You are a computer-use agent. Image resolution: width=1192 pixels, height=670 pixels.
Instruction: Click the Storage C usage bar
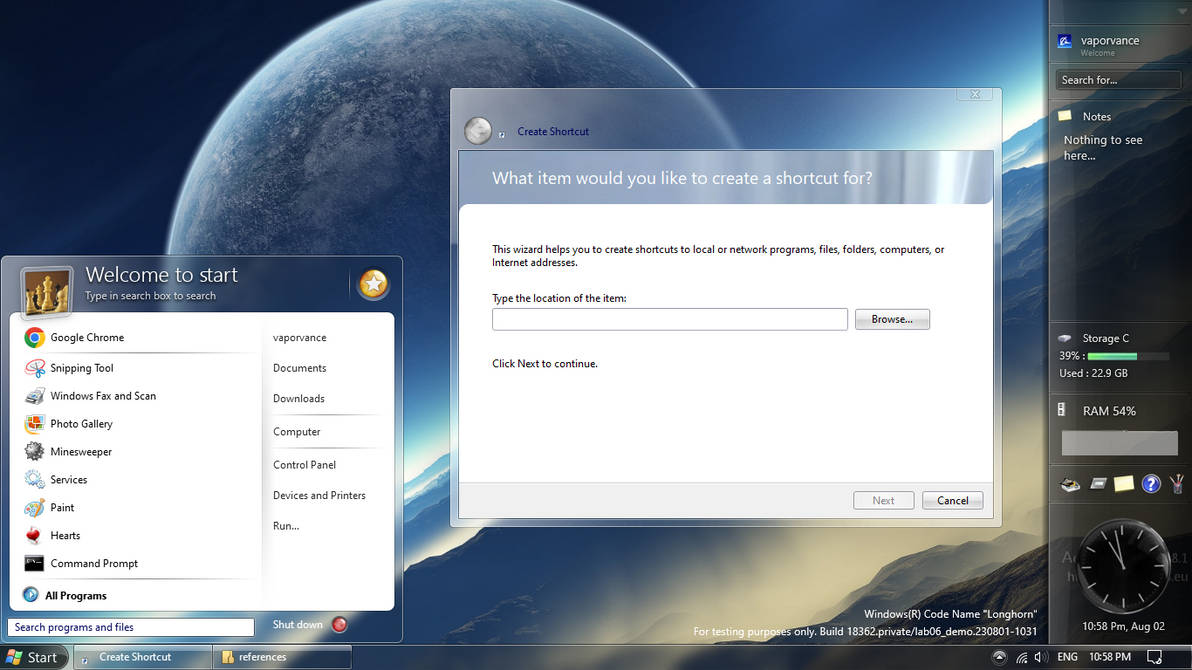click(x=1128, y=356)
